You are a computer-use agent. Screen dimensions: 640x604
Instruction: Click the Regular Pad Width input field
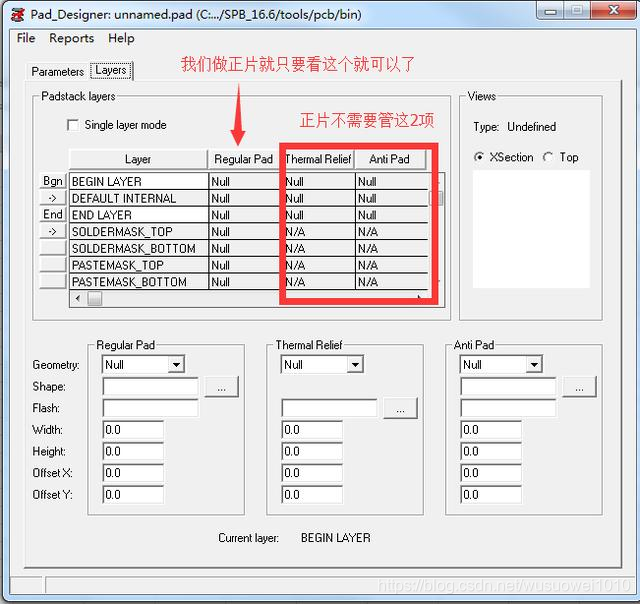coord(133,430)
